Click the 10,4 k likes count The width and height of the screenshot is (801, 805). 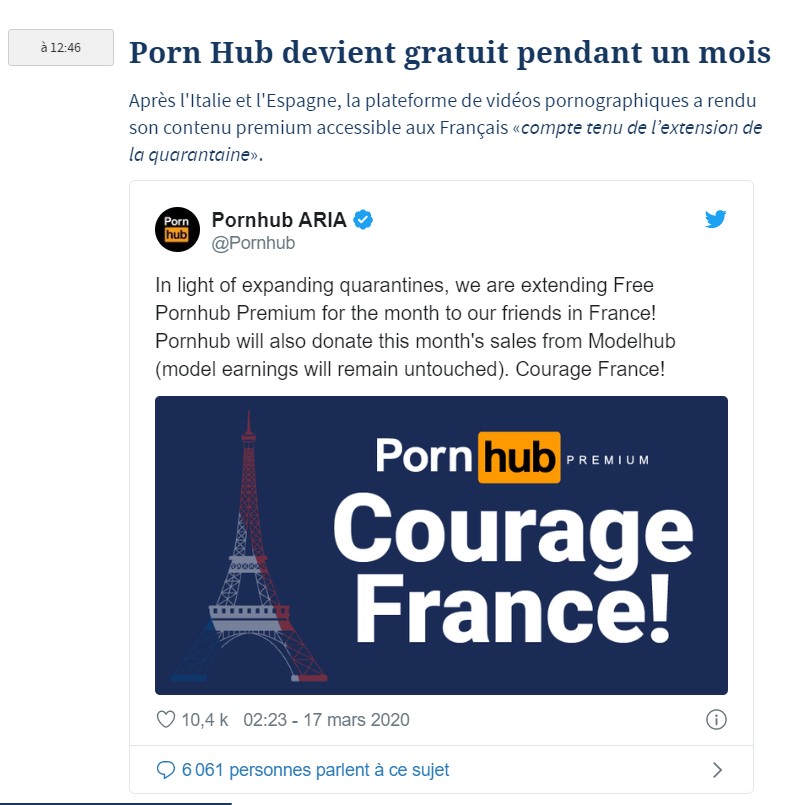coord(204,720)
